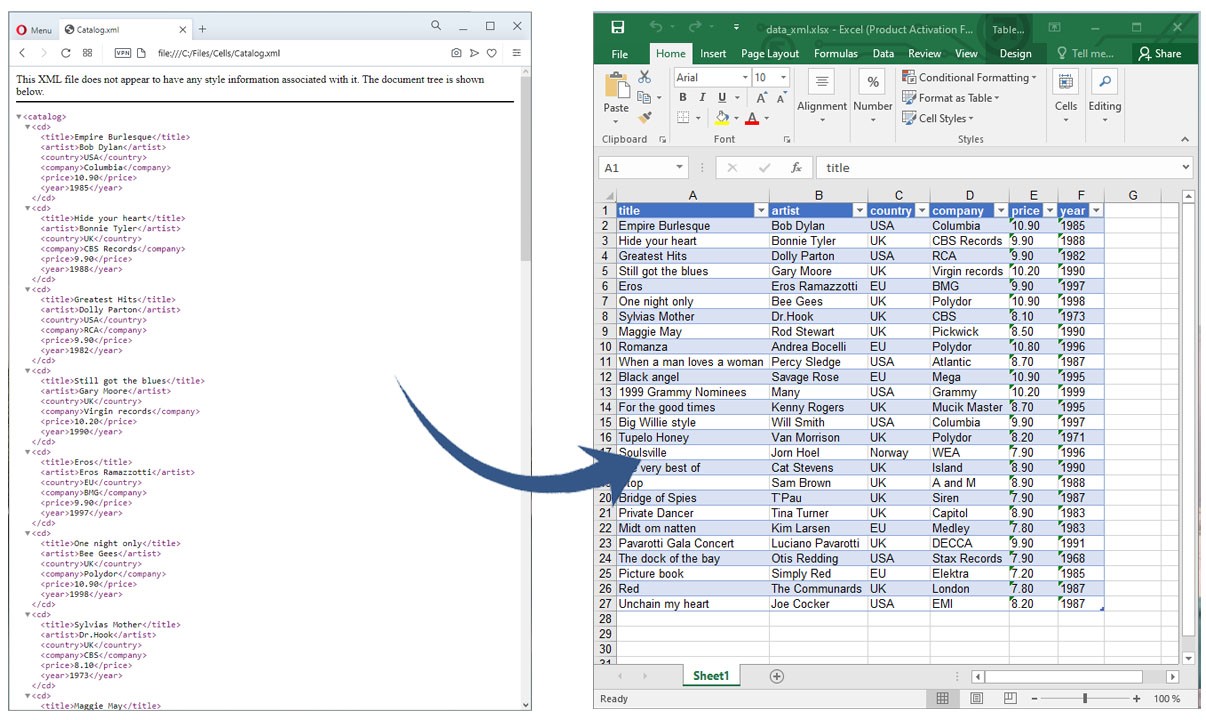Toggle underline formatting
Viewport: 1206px width, 720px height.
(x=721, y=97)
